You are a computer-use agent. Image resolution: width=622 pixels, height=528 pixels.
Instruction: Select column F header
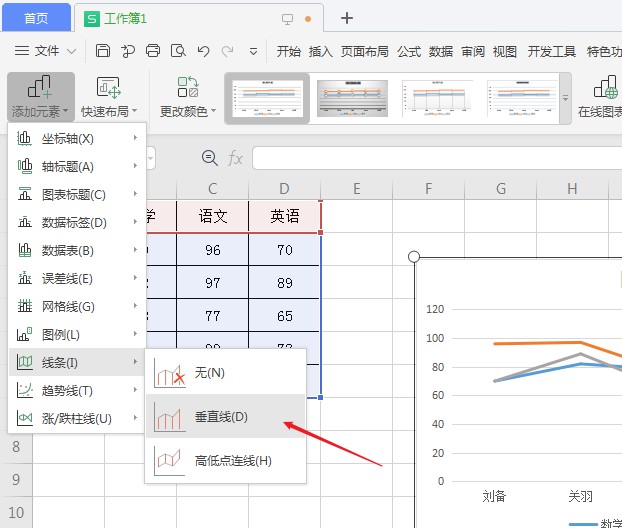tap(428, 188)
